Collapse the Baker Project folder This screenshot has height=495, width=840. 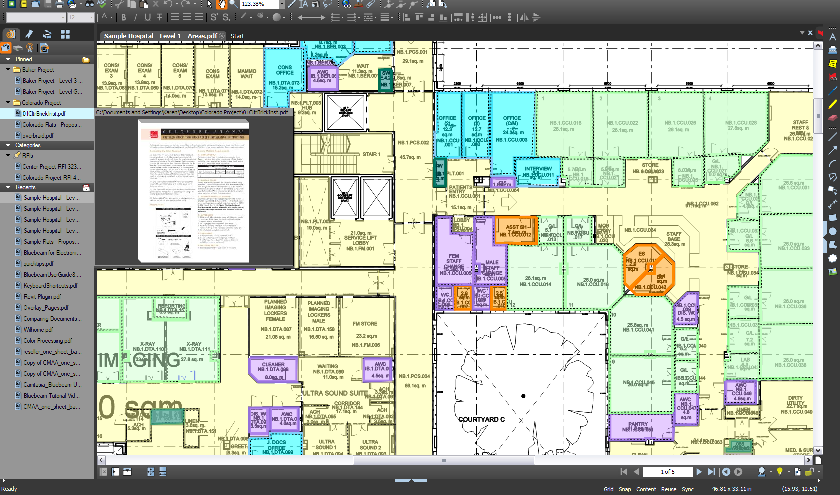point(8,70)
